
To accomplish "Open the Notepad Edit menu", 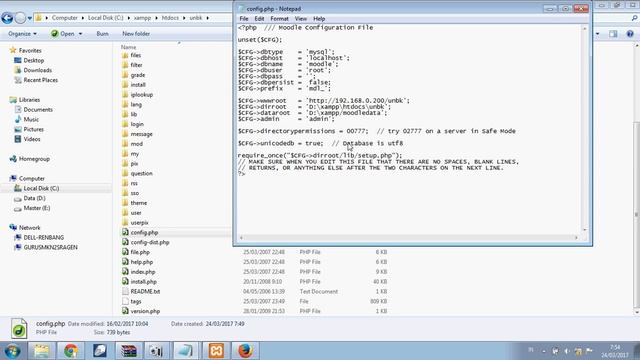I will click(259, 19).
